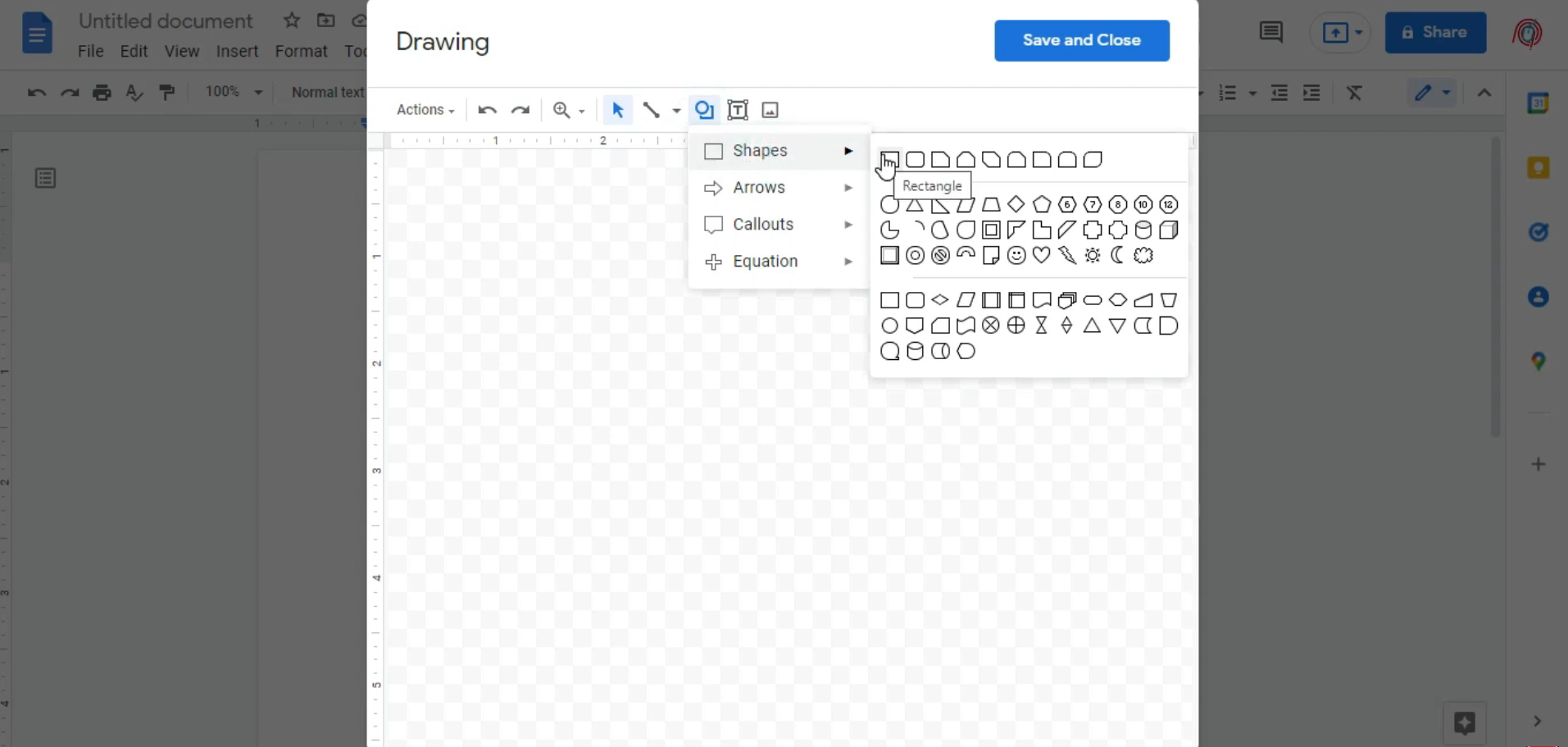Open comment history icon

[x=1270, y=33]
